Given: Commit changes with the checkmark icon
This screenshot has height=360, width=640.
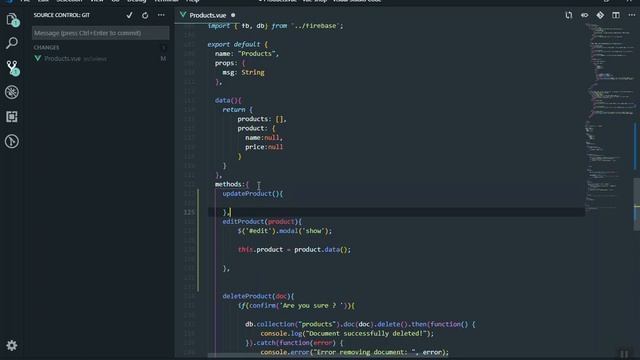Looking at the screenshot, I should [x=129, y=15].
